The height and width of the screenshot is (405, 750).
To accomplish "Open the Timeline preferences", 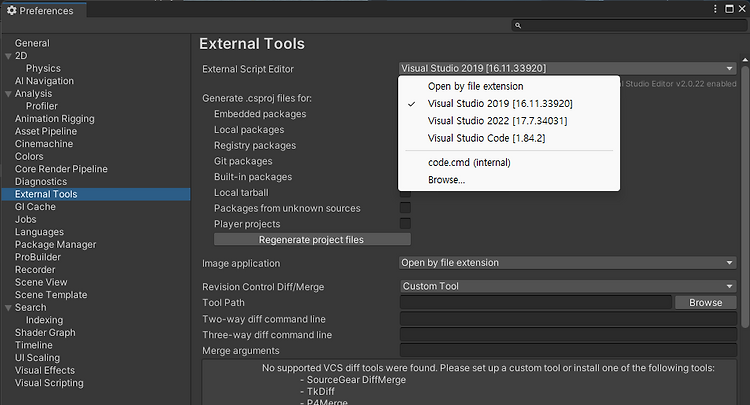I will [33, 345].
